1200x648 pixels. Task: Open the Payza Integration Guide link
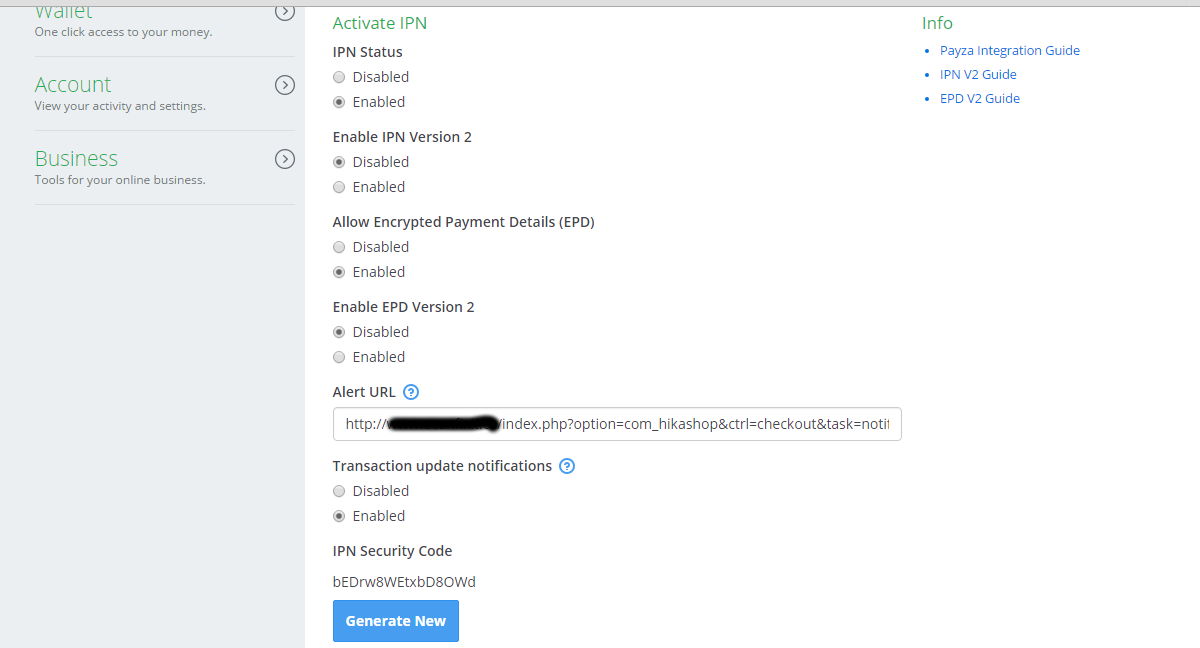1010,51
